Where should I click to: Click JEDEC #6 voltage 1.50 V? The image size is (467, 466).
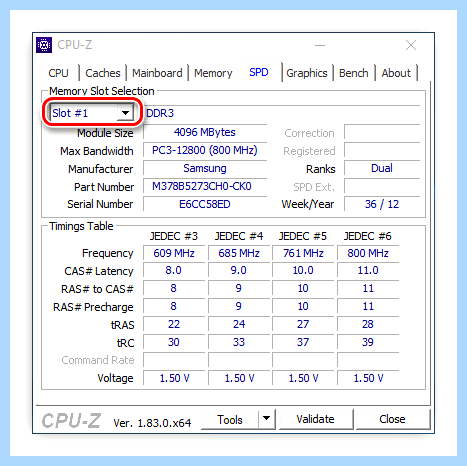pyautogui.click(x=368, y=378)
